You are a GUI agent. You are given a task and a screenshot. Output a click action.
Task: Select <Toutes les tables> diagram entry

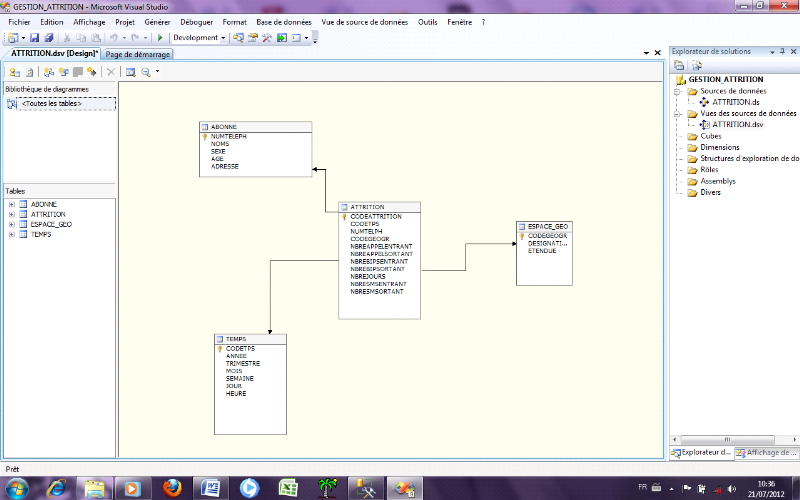click(x=52, y=103)
